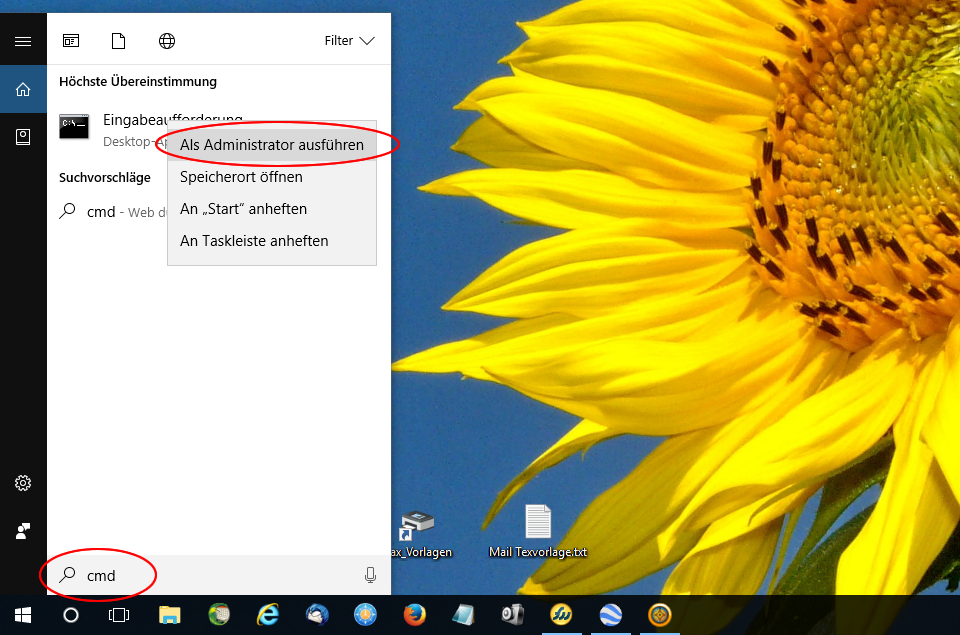Click the Apps filter icon
The height and width of the screenshot is (635, 960).
point(71,41)
